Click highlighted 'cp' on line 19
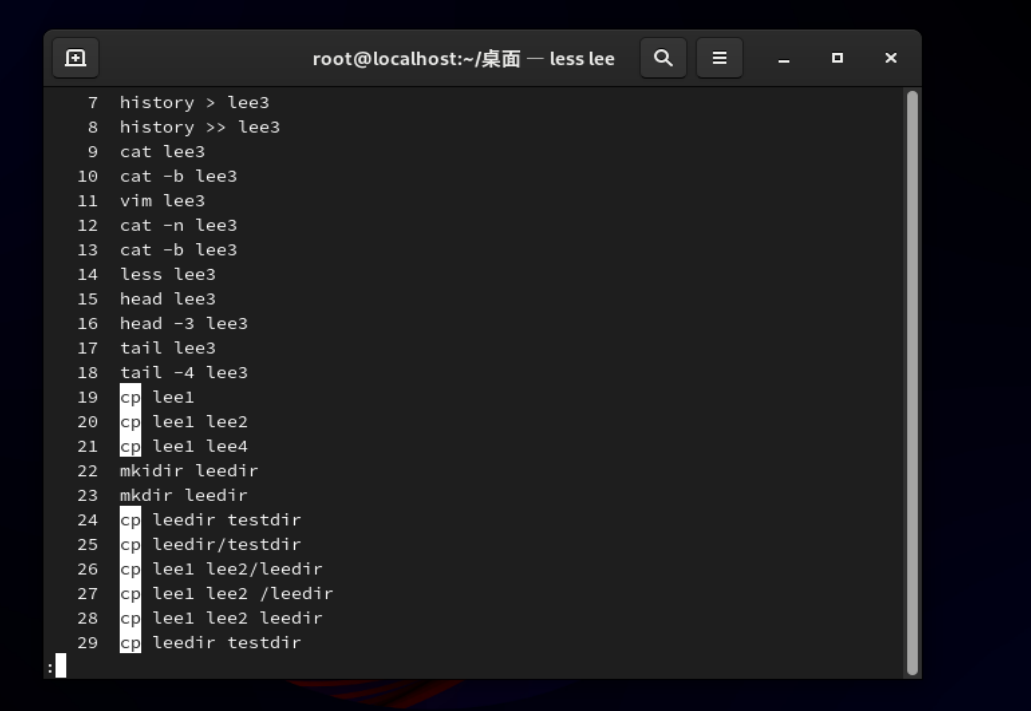Viewport: 1031px width, 711px height. point(130,397)
